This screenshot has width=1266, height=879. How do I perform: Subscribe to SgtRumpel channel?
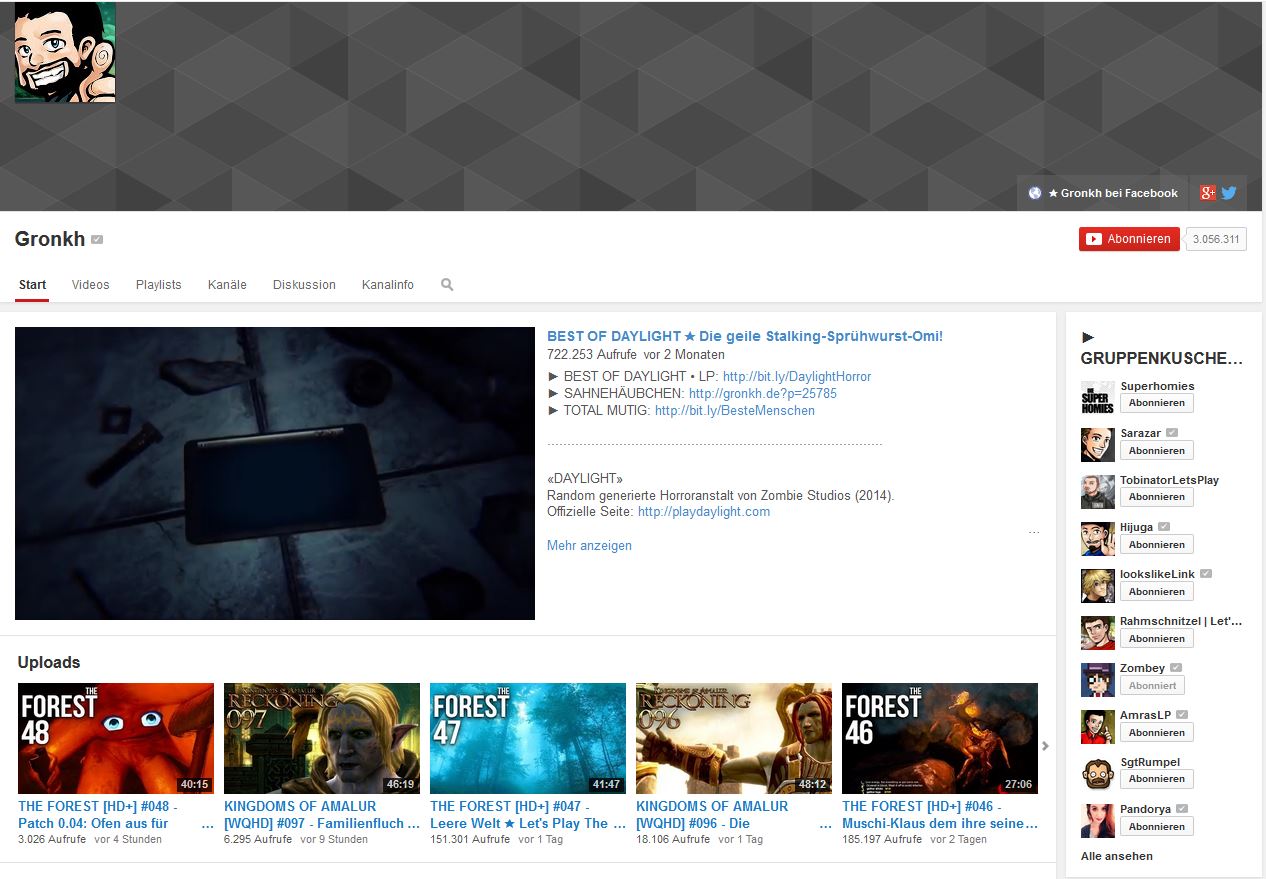click(x=1156, y=779)
